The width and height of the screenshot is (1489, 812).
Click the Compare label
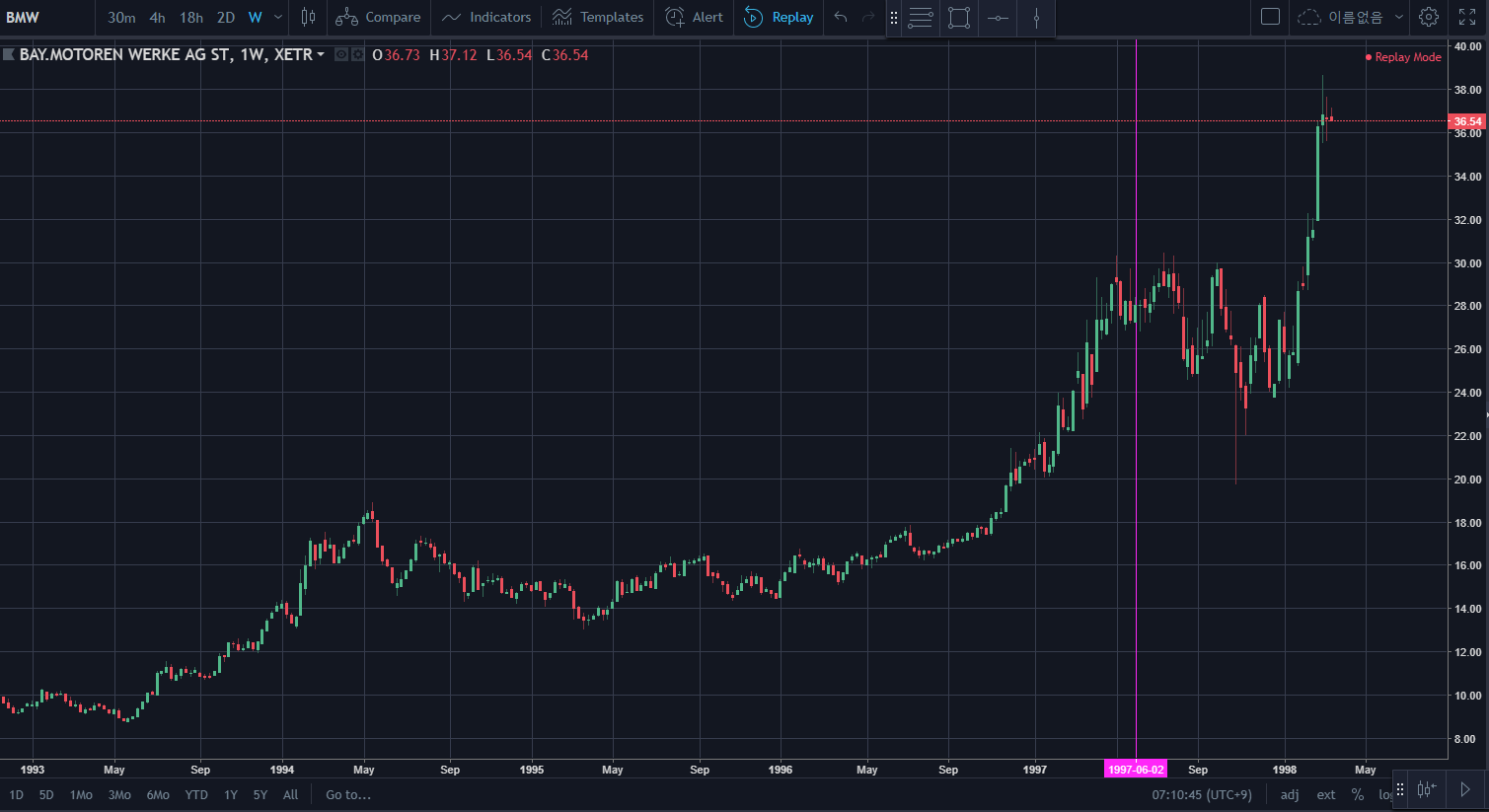393,17
